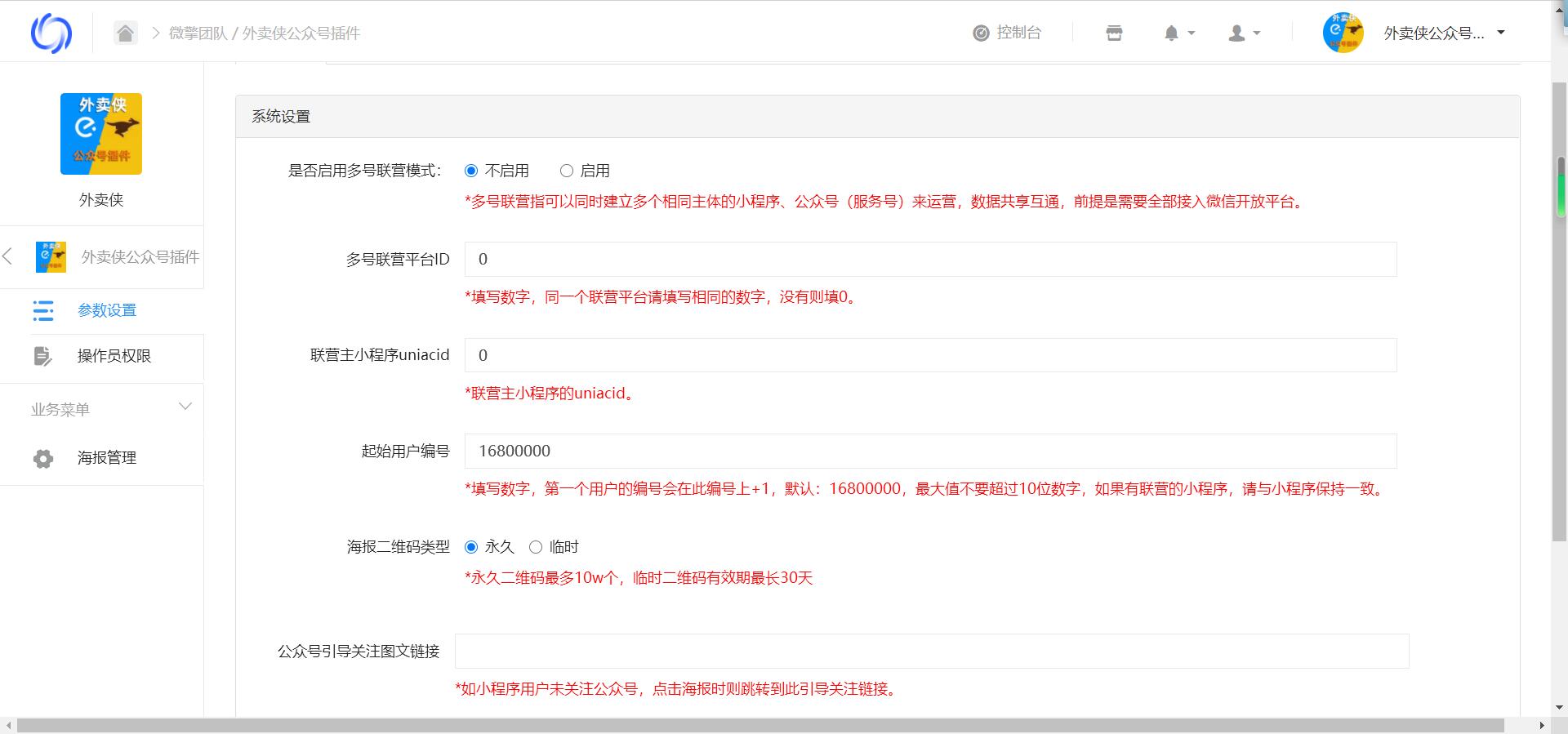This screenshot has width=1568, height=734.
Task: Click the 操作员权限 document icon
Action: coord(43,357)
